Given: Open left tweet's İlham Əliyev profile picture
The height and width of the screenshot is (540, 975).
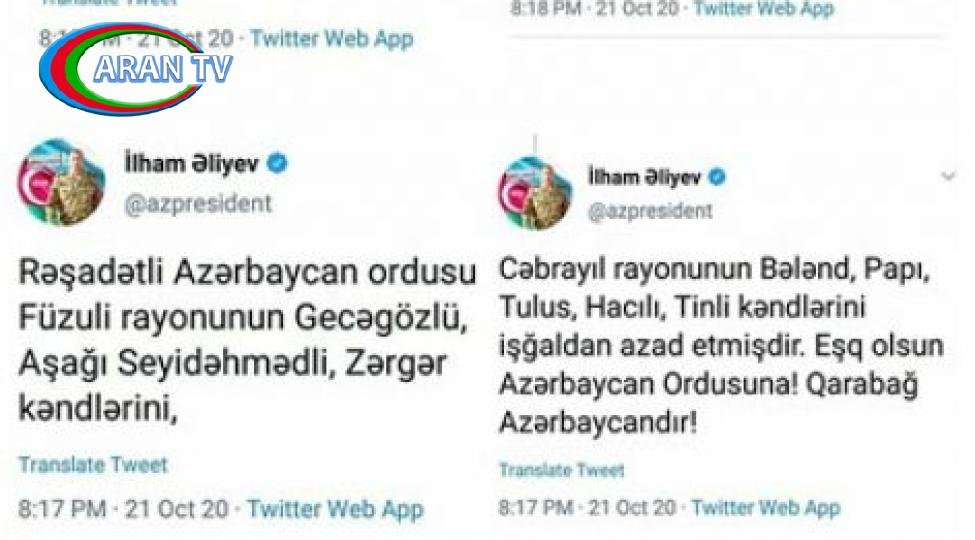Looking at the screenshot, I should pos(61,182).
